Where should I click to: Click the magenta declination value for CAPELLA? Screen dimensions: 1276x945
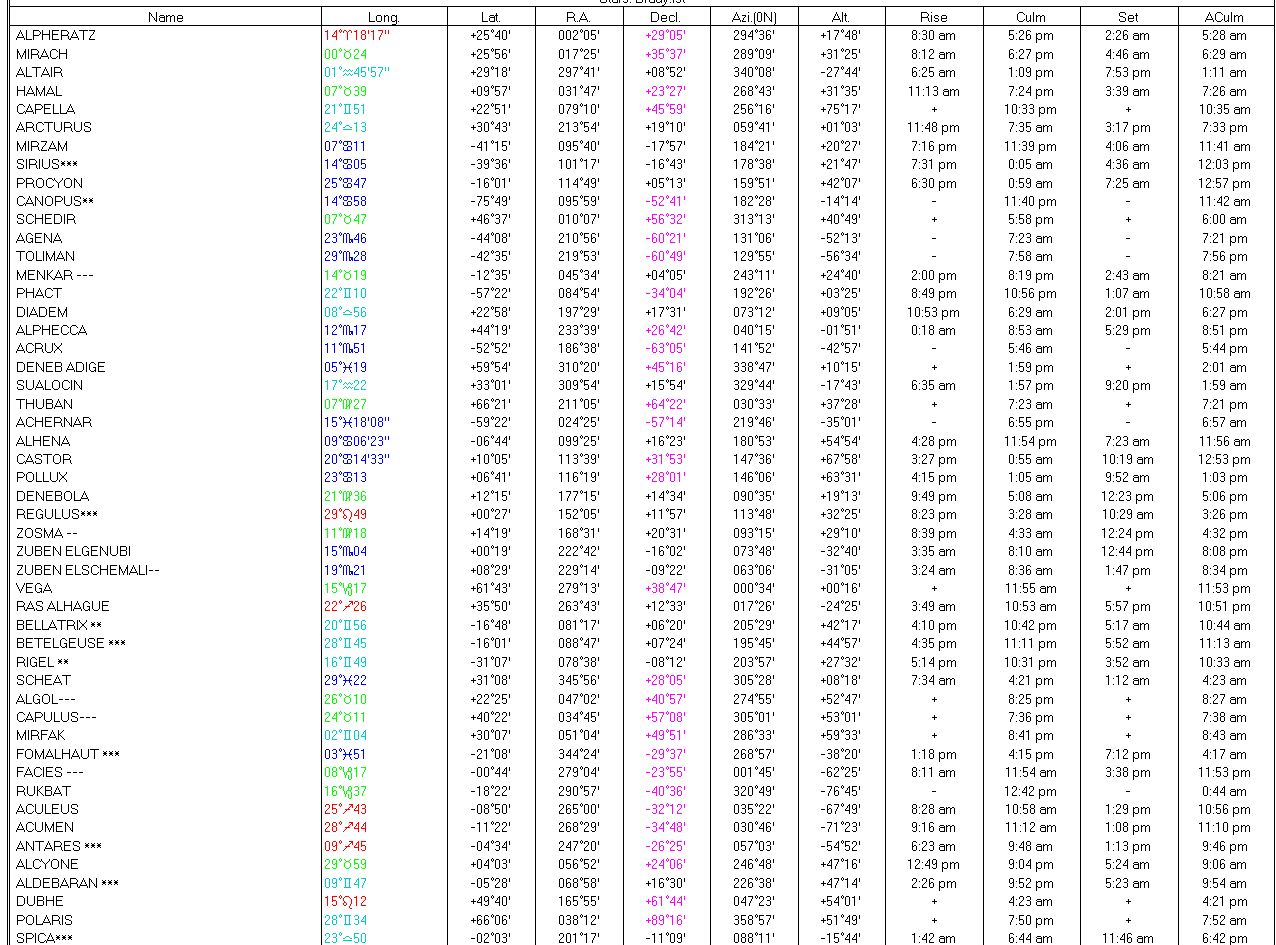tap(666, 109)
